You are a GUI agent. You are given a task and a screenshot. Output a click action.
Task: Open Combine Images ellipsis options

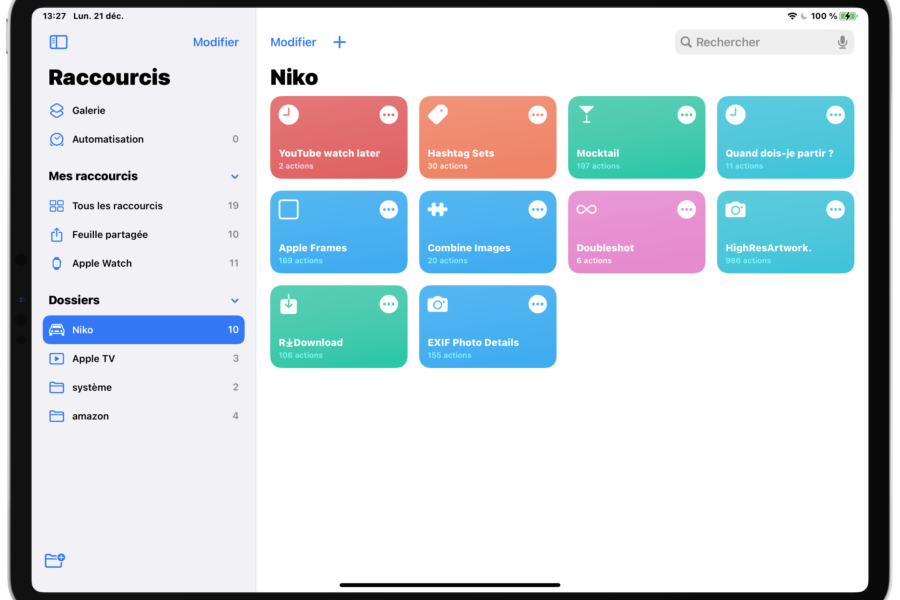click(x=537, y=210)
